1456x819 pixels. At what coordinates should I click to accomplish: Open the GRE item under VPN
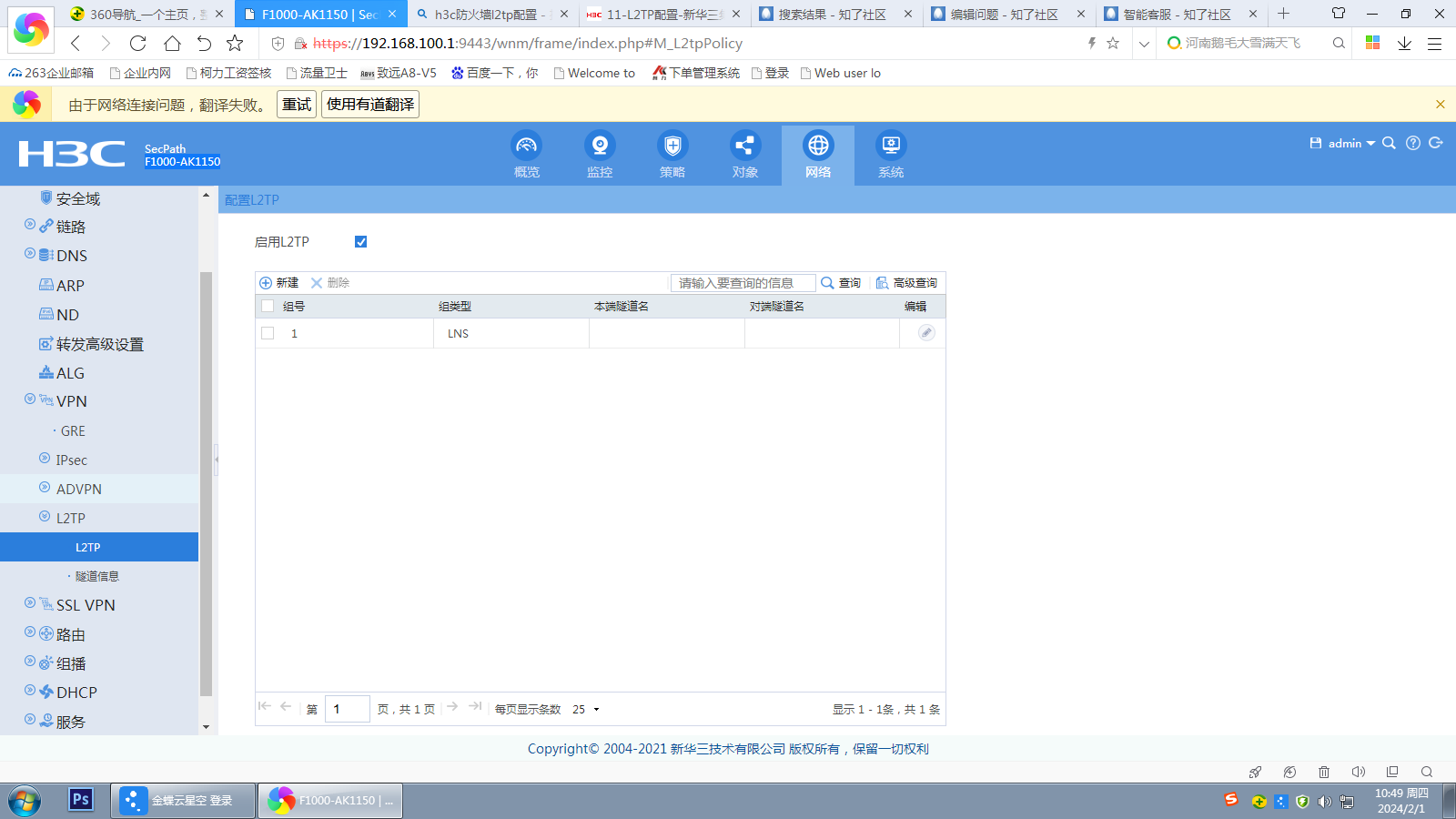(x=73, y=430)
